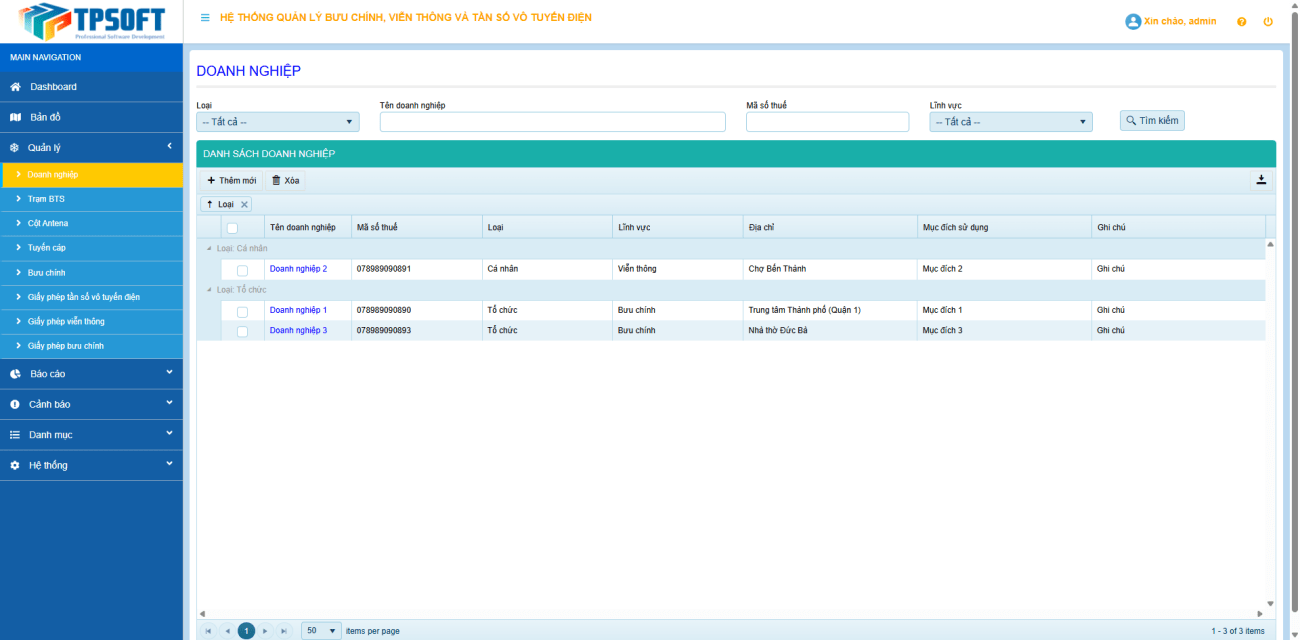Open Bản đồ map page
Screen dimensions: 1300x640
tap(45, 117)
